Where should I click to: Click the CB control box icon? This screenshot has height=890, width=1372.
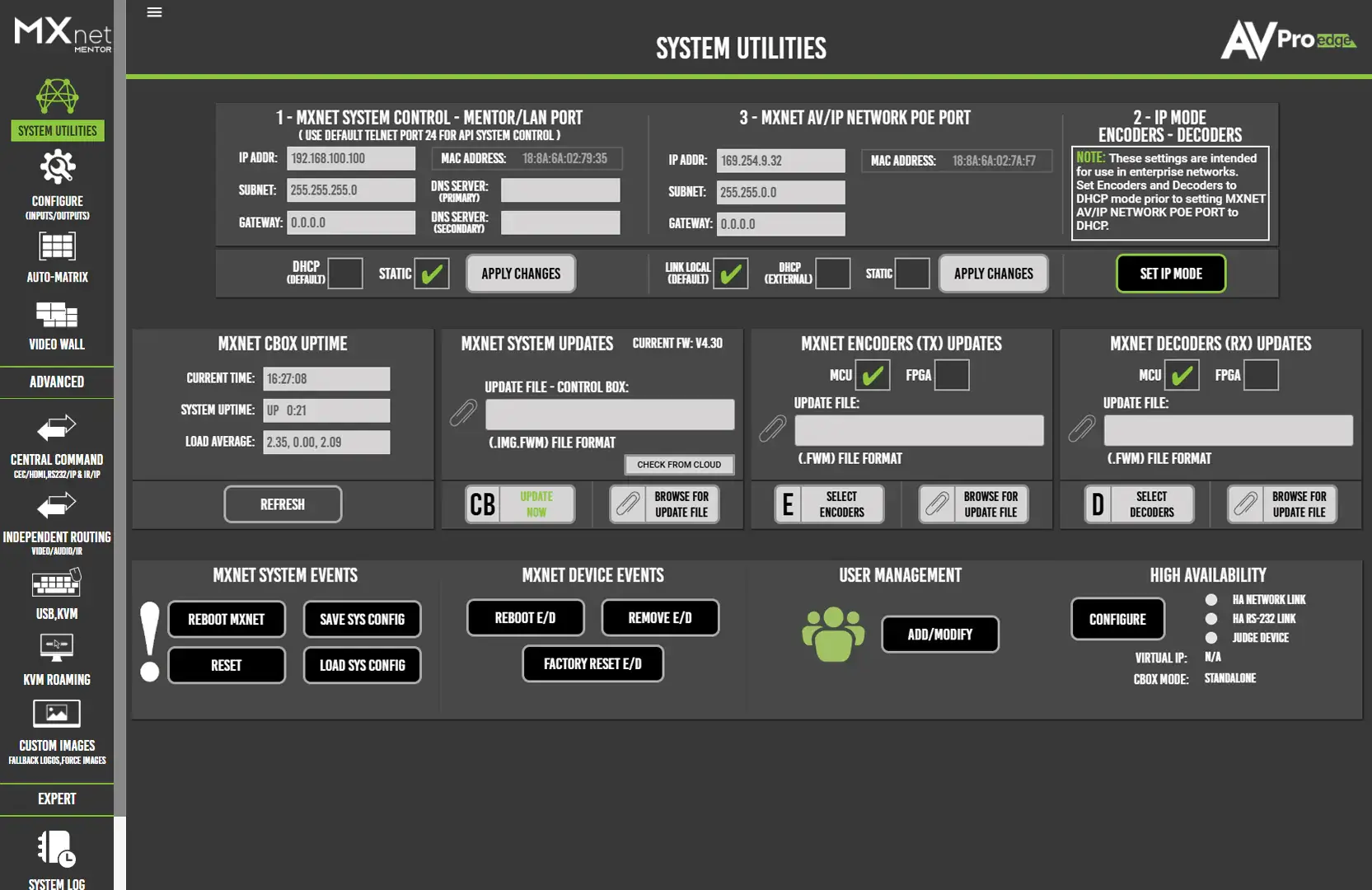[x=483, y=504]
